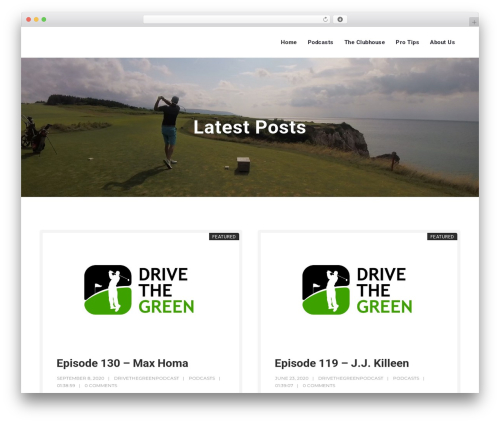
Task: Open 0 Comments link under Episode 119
Action: 319,385
